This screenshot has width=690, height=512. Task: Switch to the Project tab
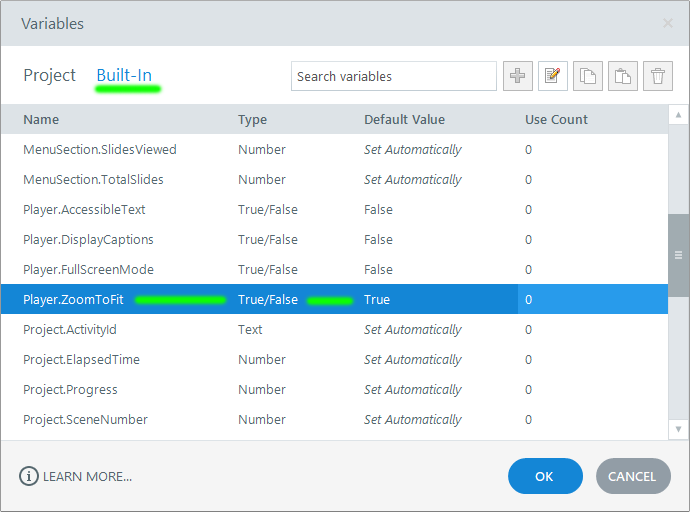coord(50,75)
